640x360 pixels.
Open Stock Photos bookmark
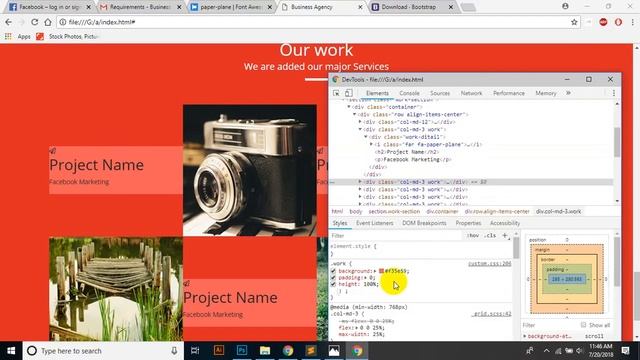[67, 36]
